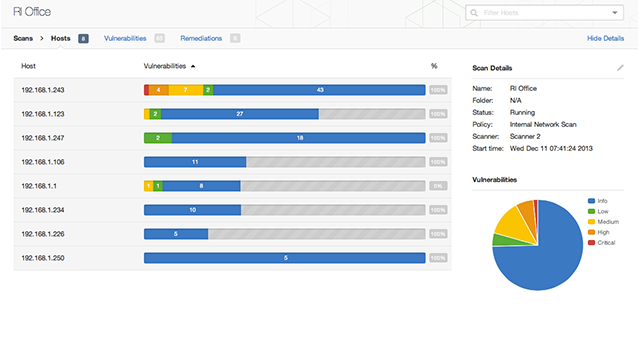The width and height of the screenshot is (640, 360).
Task: Click the breadcrumb chevron after Scans
Action: point(42,38)
